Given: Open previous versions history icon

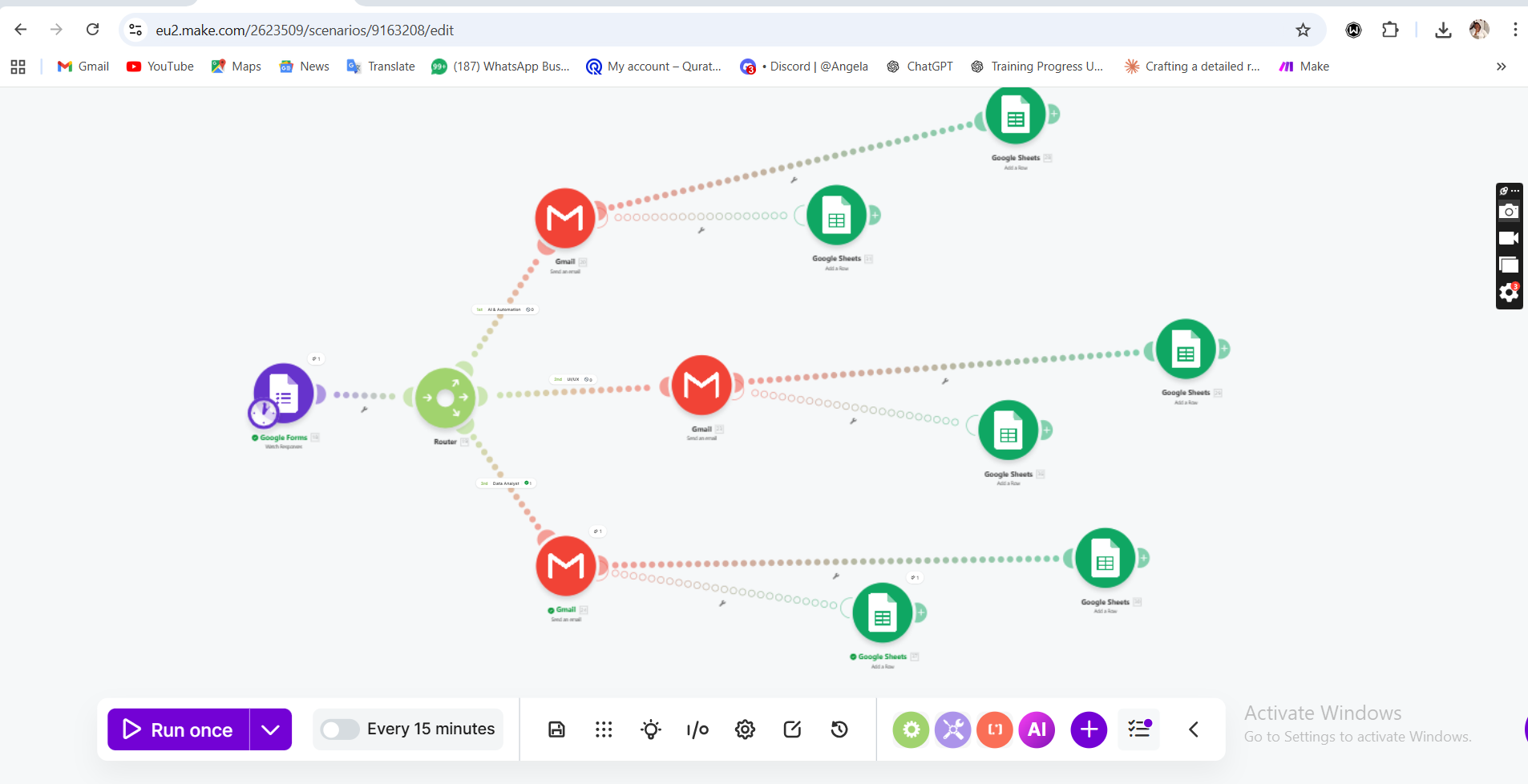Looking at the screenshot, I should tap(839, 729).
